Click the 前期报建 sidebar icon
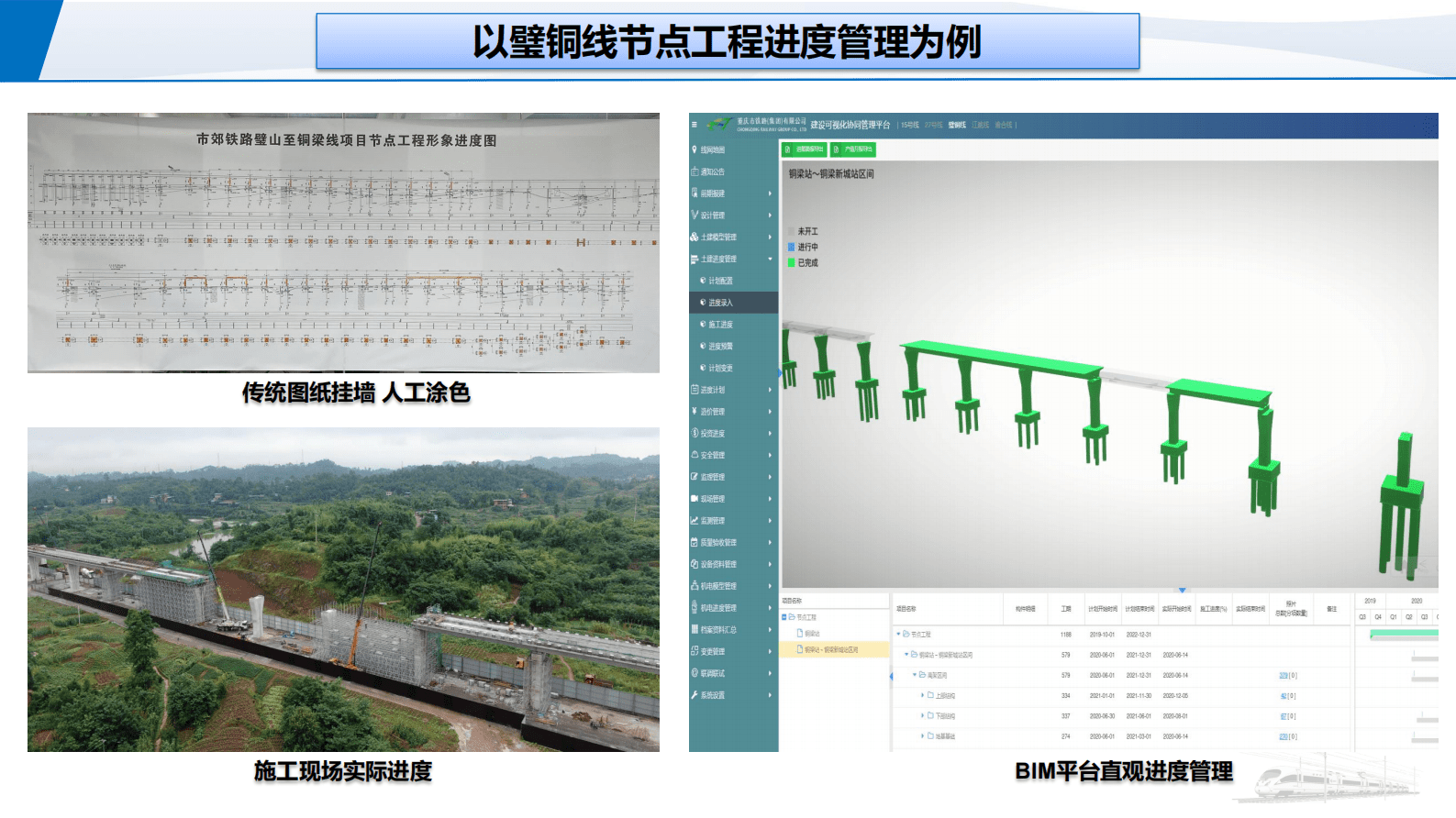 [695, 193]
